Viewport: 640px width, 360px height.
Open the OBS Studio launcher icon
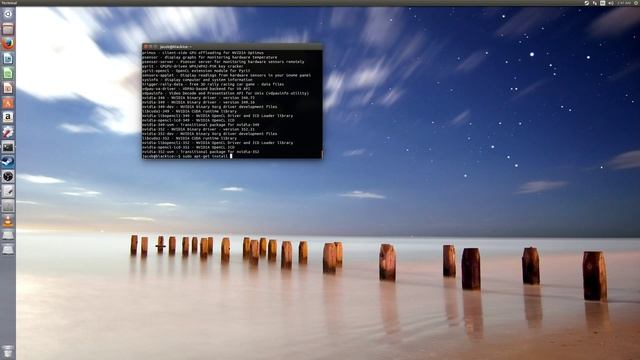click(8, 176)
